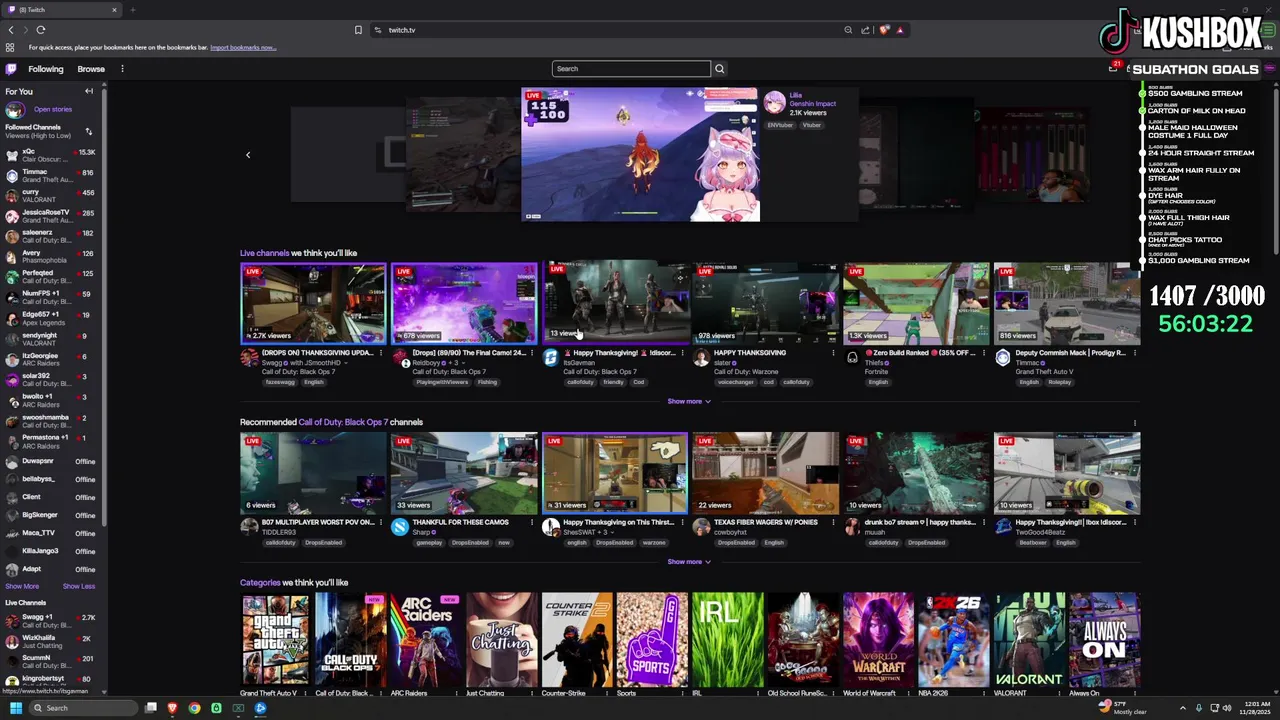
Task: Open featured Lilia stream preview
Action: (x=640, y=154)
